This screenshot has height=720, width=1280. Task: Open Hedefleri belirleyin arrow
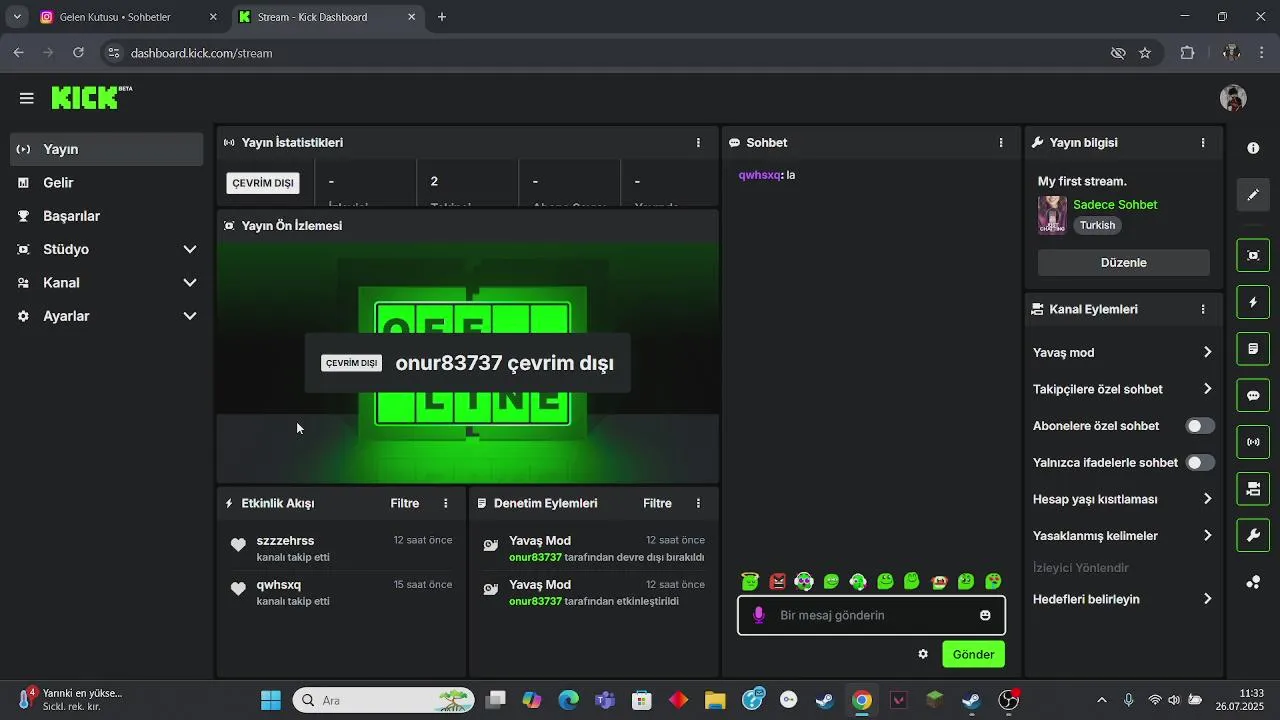coord(1207,599)
